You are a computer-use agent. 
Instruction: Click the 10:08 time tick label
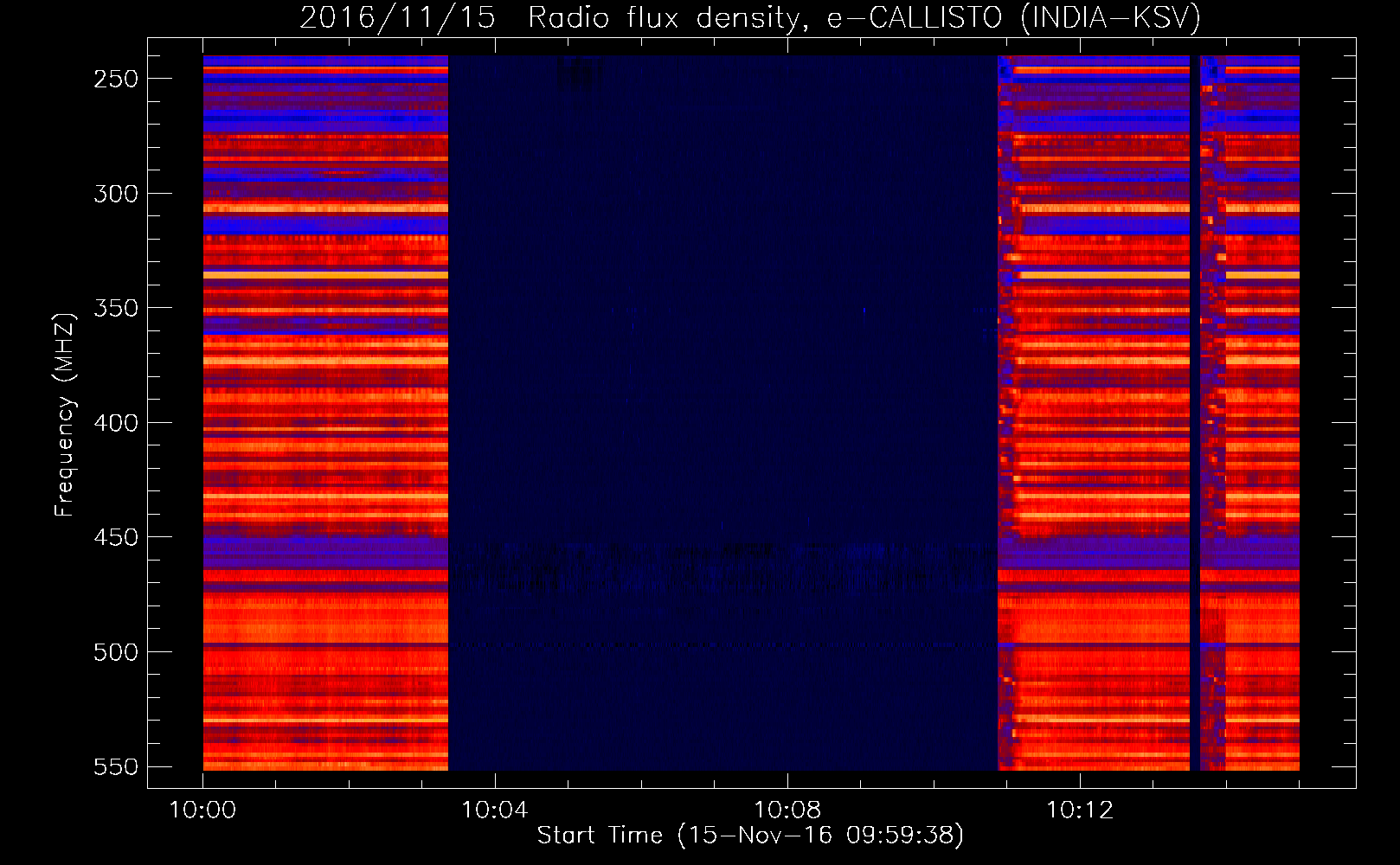[787, 811]
